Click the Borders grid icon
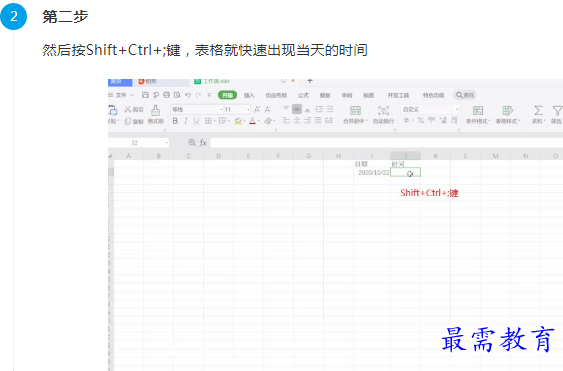The height and width of the screenshot is (371, 563). click(x=208, y=121)
